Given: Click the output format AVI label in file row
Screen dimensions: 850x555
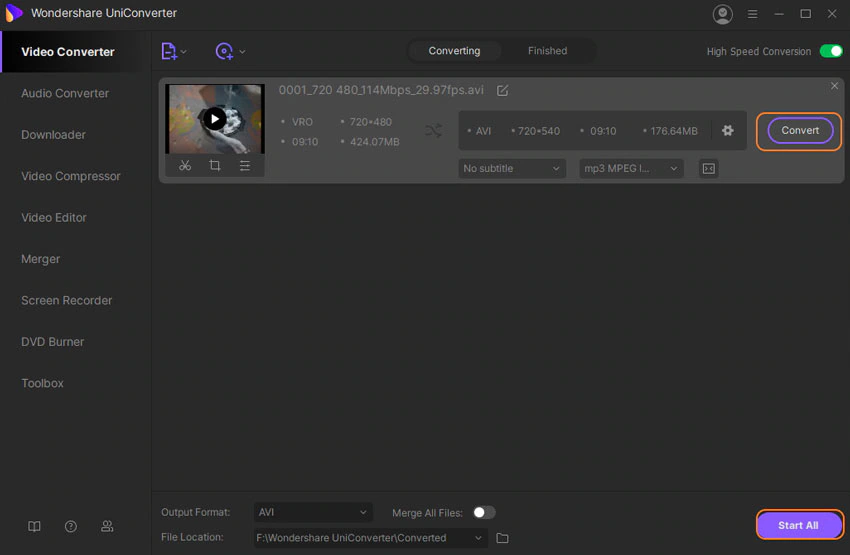Looking at the screenshot, I should 483,131.
